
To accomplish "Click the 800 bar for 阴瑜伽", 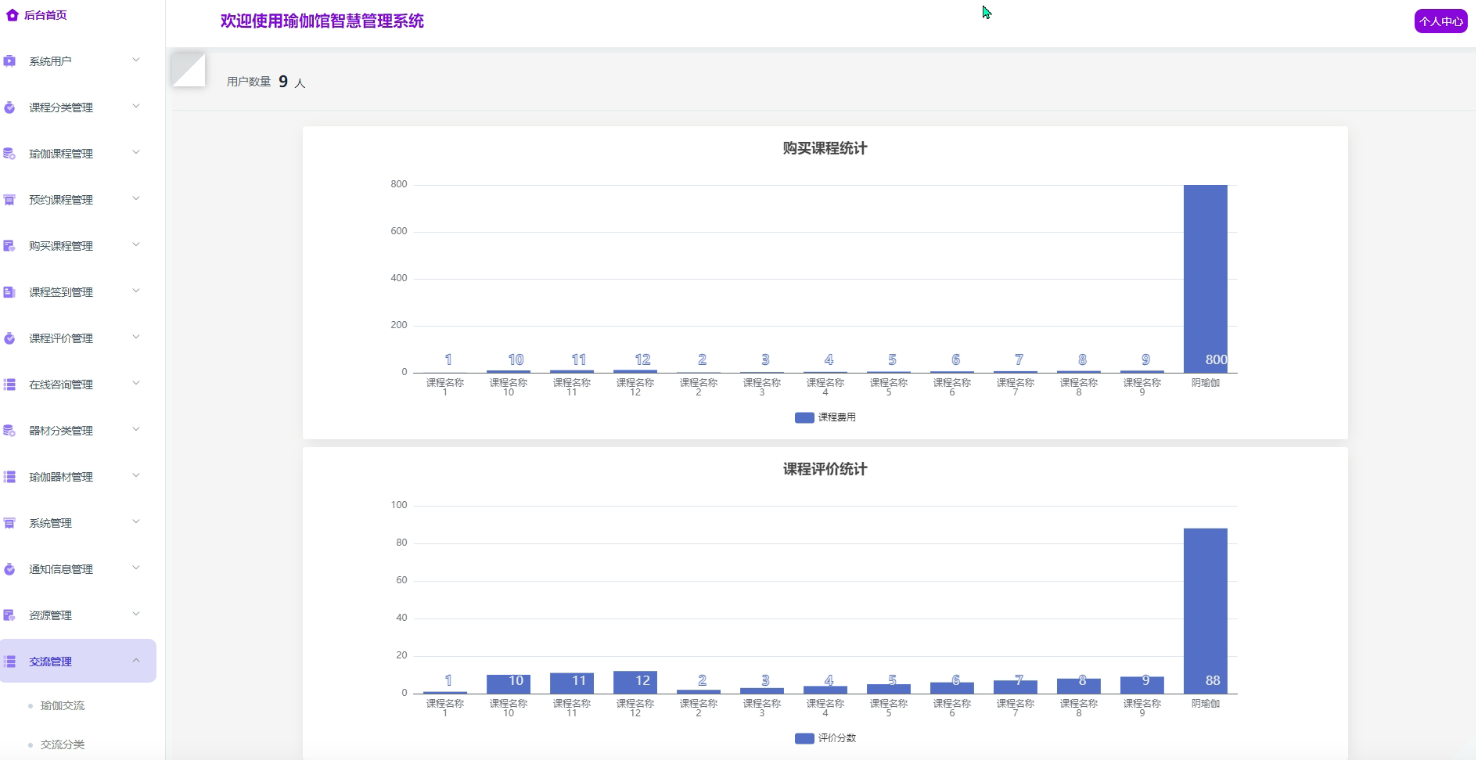I will coord(1205,279).
